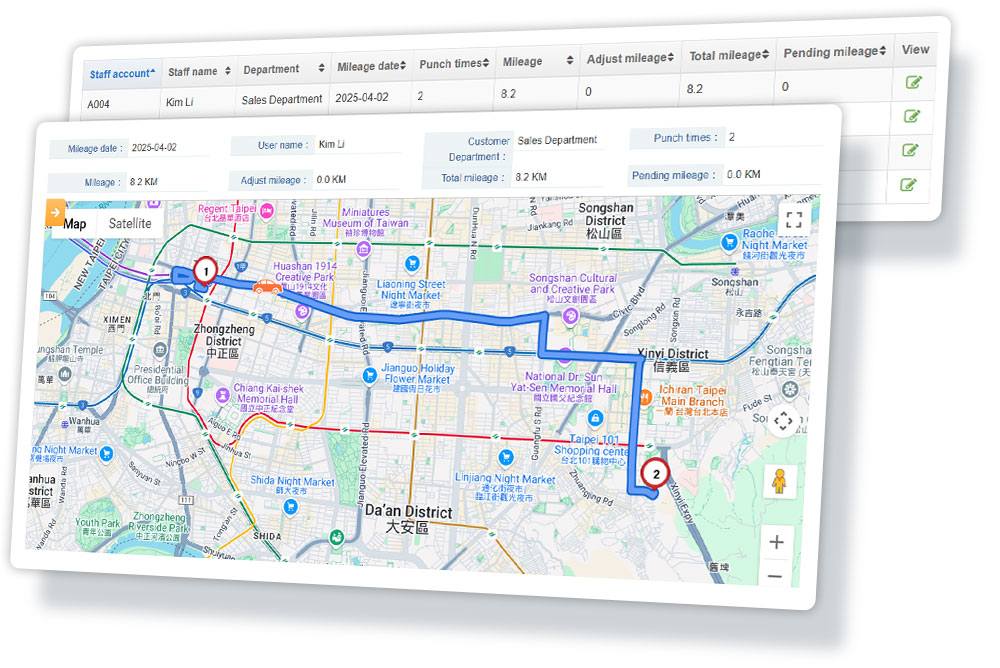The height and width of the screenshot is (668, 1000).
Task: Click the User name field showing Kim Li
Action: [x=360, y=144]
